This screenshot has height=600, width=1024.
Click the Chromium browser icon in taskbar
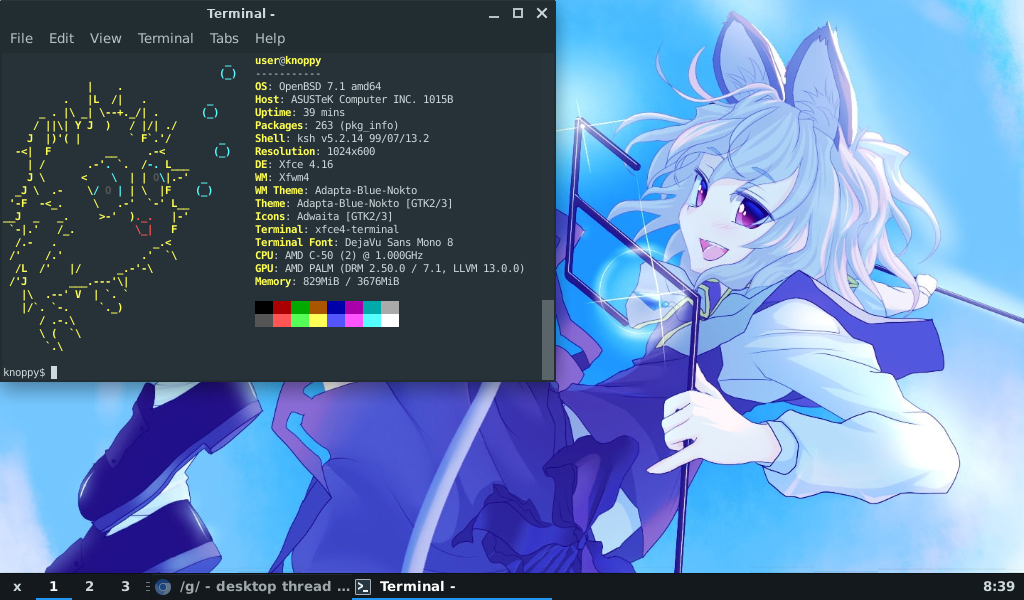163,587
